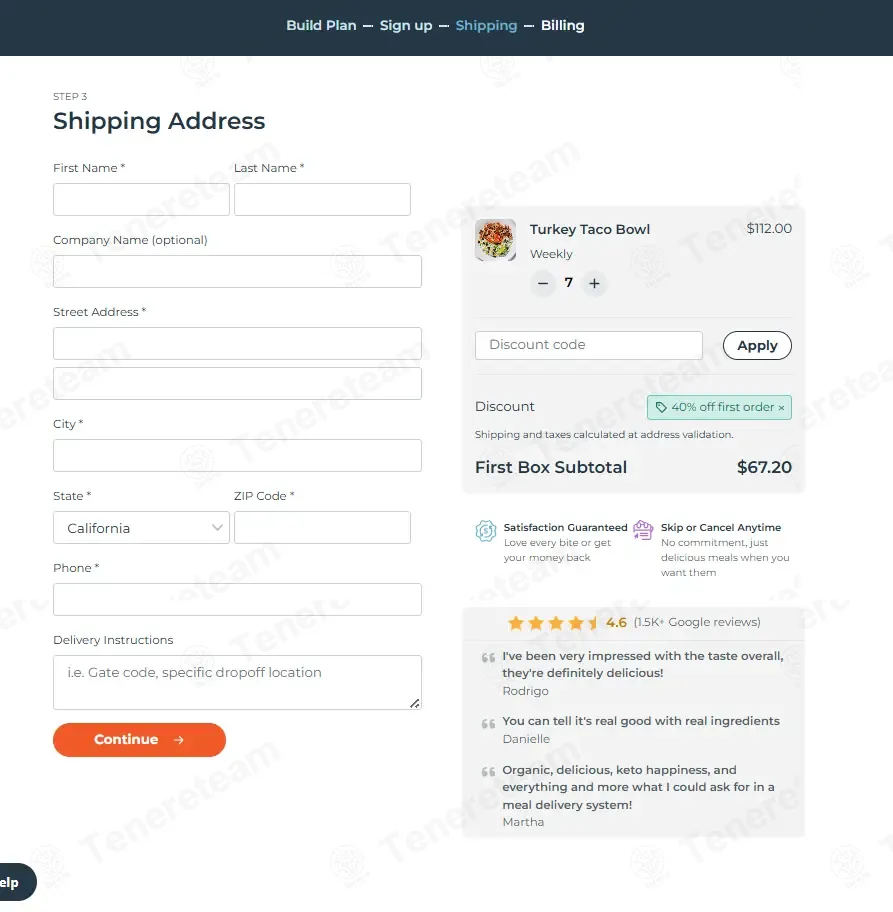Click the Satisfaction Guaranteed badge icon
This screenshot has height=912, width=893.
tap(486, 530)
